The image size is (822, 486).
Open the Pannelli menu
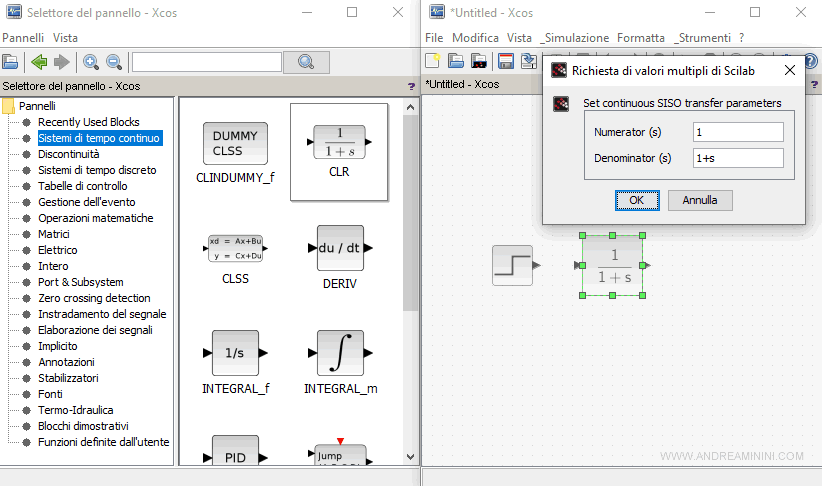[x=23, y=38]
